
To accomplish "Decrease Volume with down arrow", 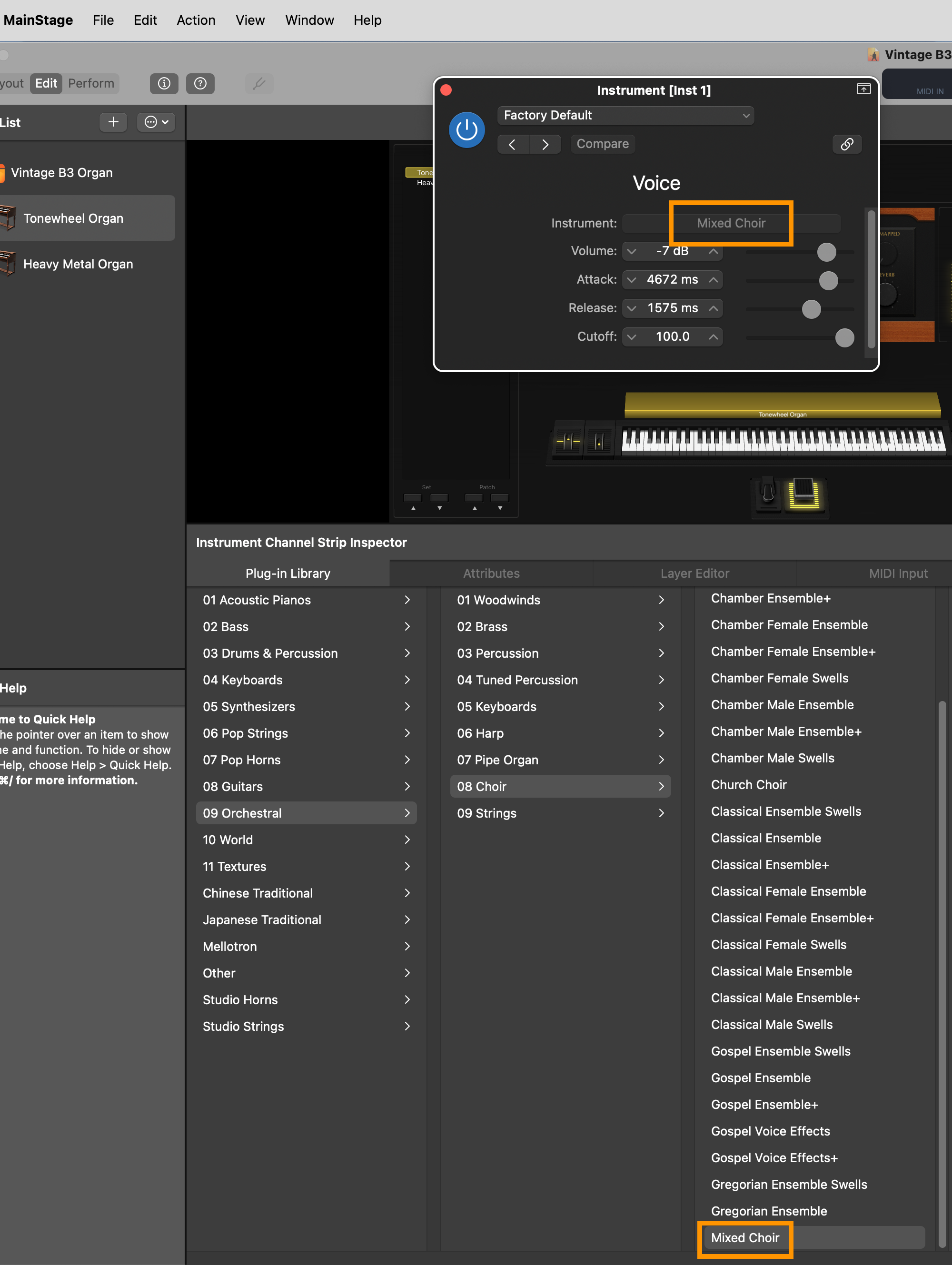I will pyautogui.click(x=632, y=251).
